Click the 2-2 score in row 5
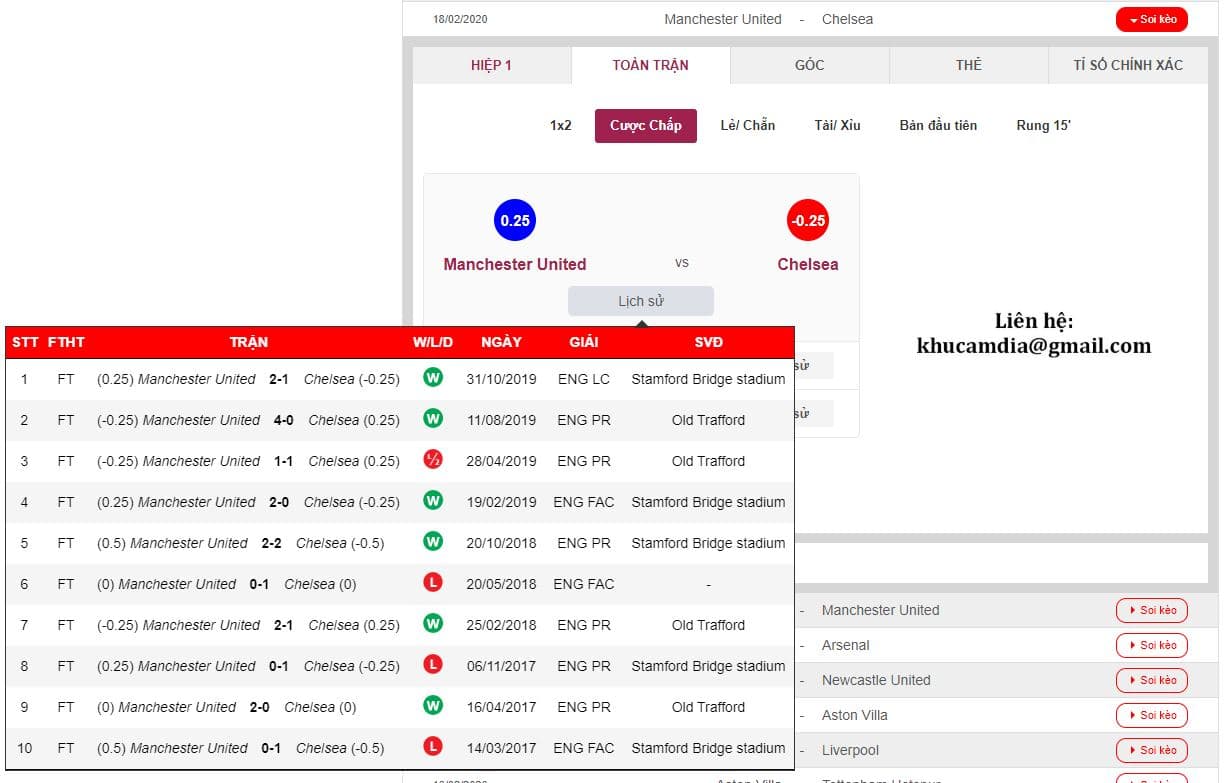The image size is (1225, 783). (x=272, y=543)
